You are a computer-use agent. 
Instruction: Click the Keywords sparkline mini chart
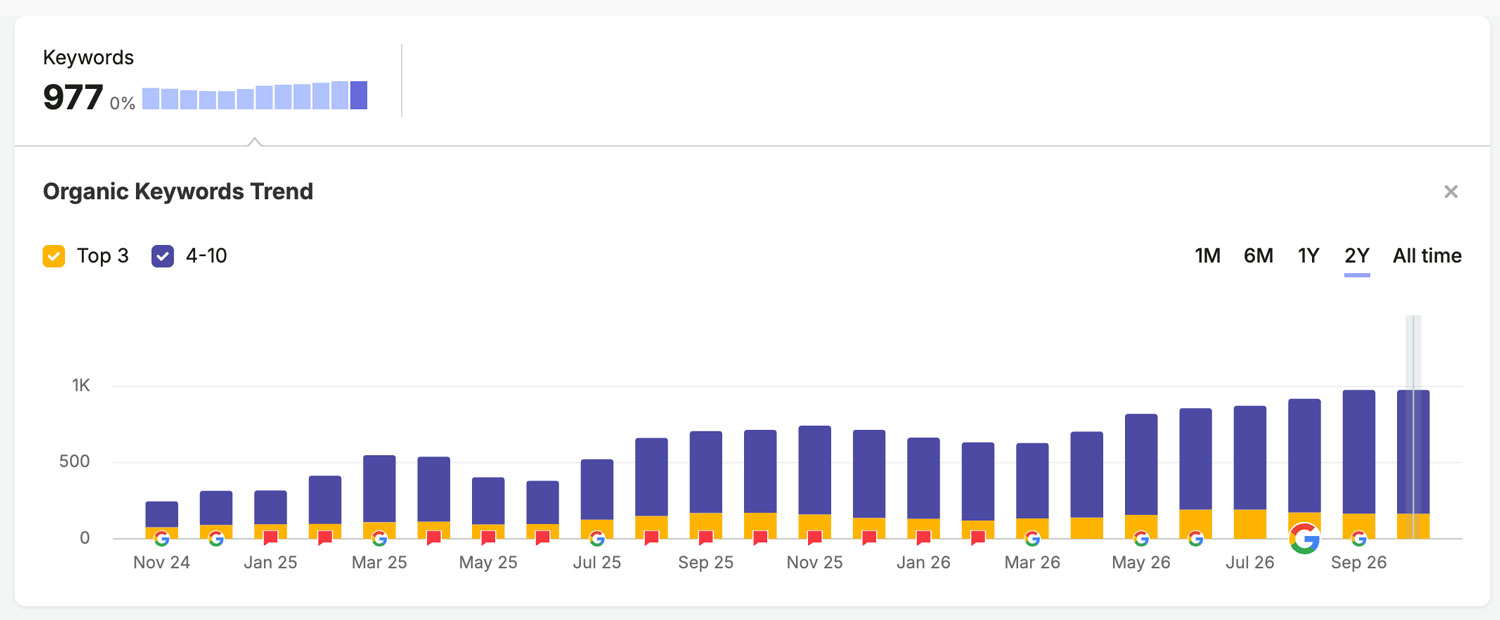255,95
